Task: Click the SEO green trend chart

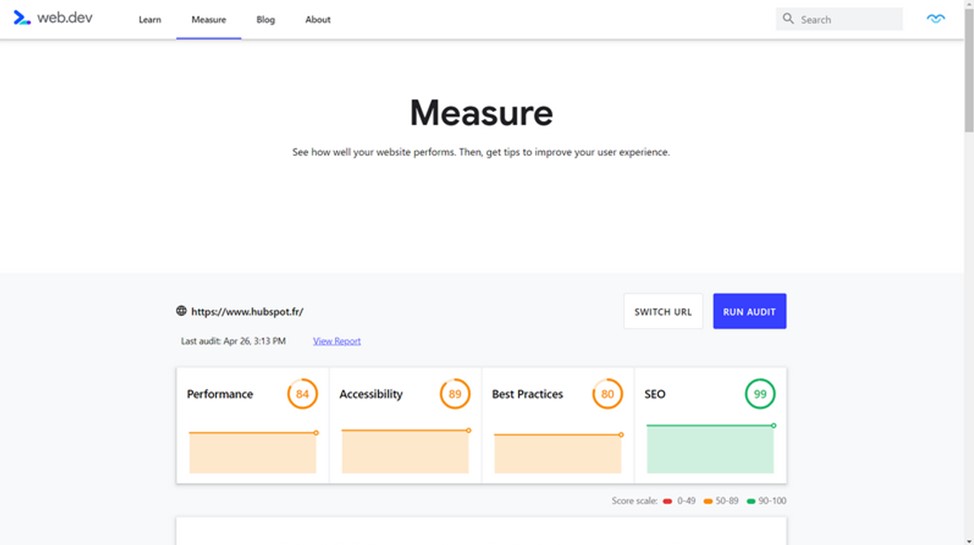Action: (710, 449)
